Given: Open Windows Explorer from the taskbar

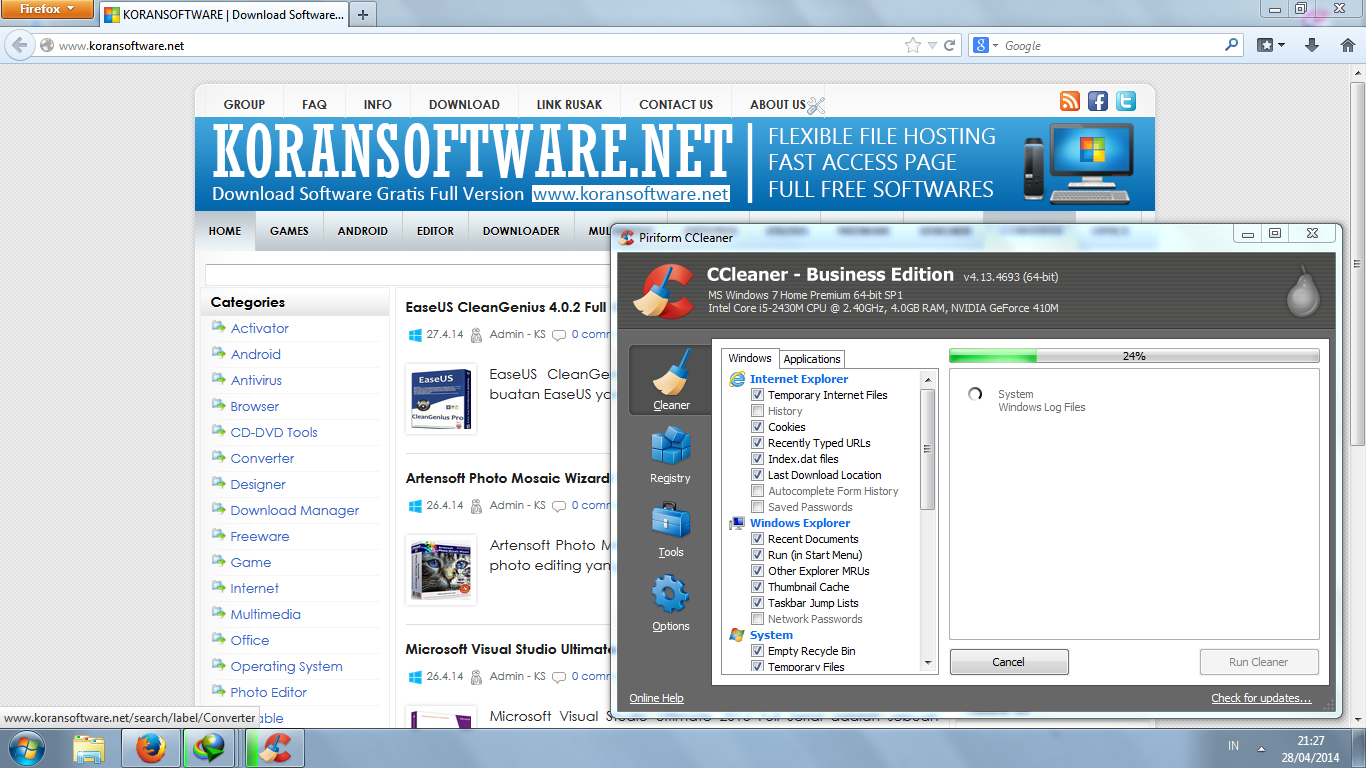Looking at the screenshot, I should [89, 748].
